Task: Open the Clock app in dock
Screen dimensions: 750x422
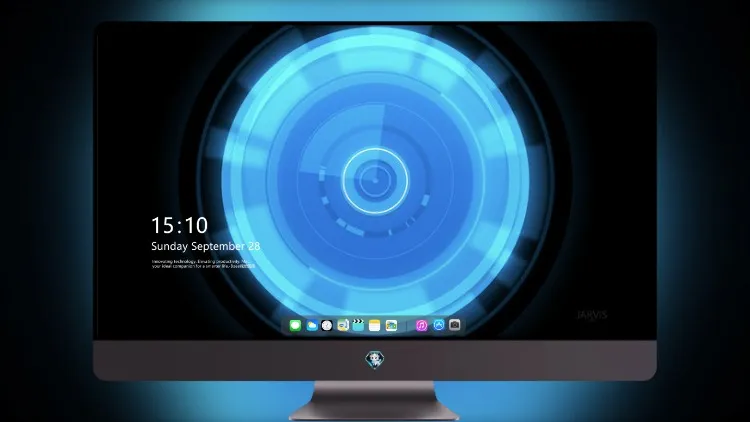Action: pos(327,325)
